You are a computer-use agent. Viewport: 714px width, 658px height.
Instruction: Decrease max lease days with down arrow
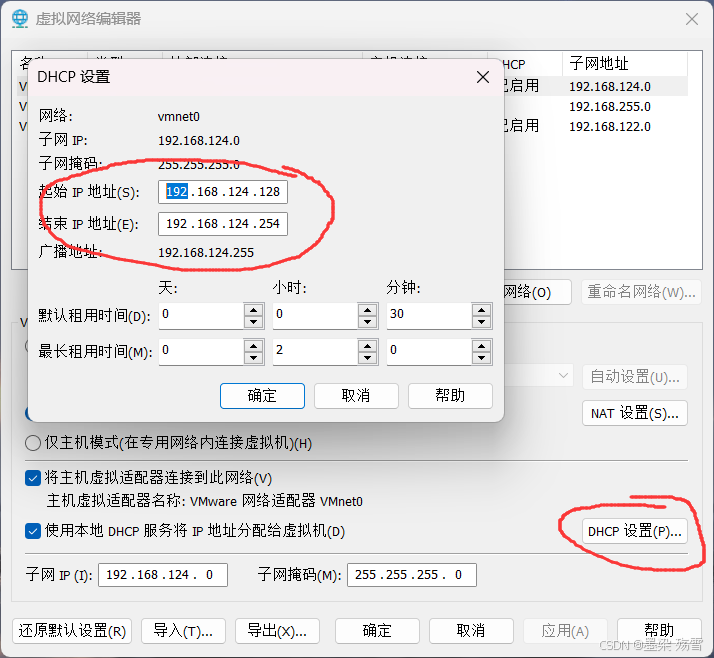pyautogui.click(x=254, y=358)
